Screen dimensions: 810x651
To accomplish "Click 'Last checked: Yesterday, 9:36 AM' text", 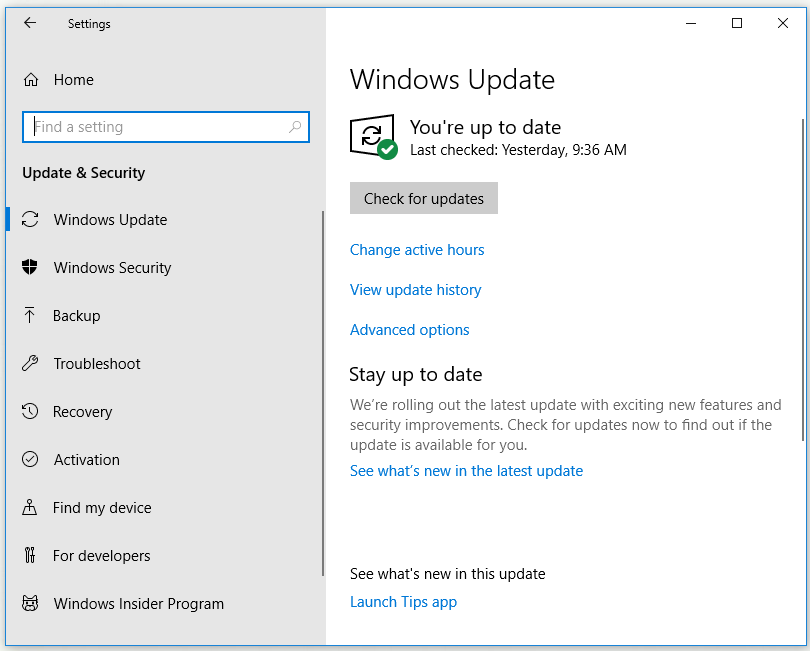I will coord(518,150).
